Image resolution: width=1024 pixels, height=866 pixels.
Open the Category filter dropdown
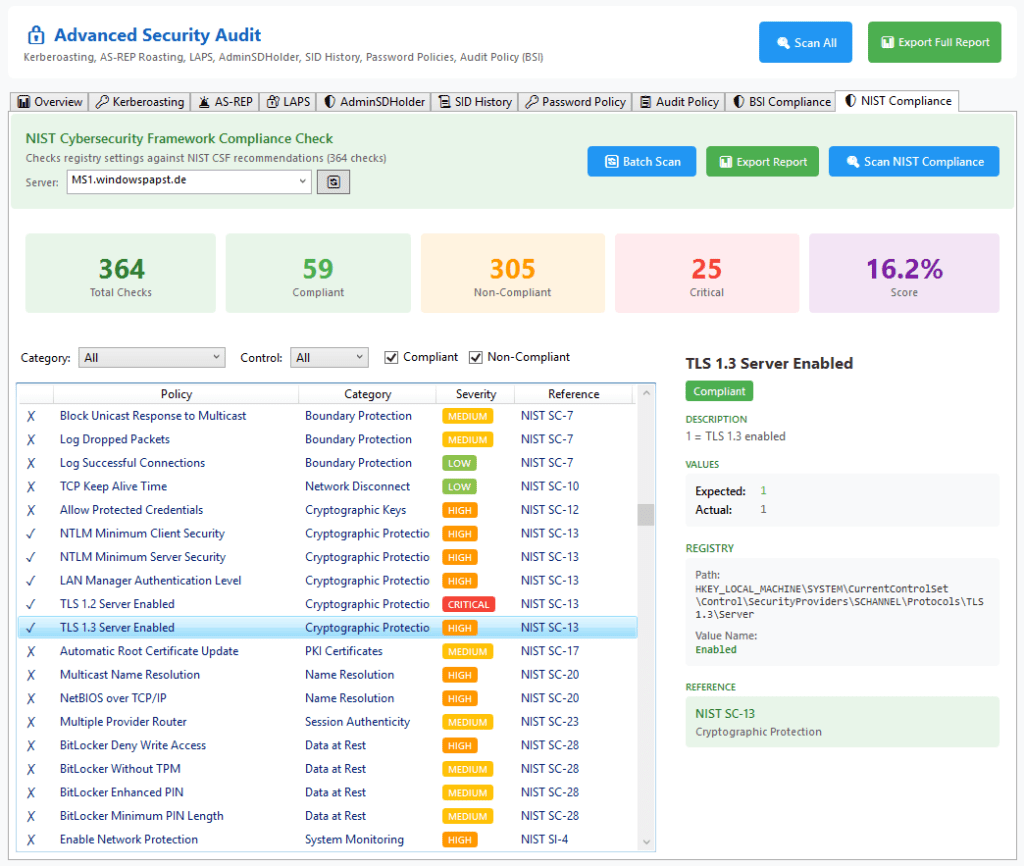[x=151, y=357]
